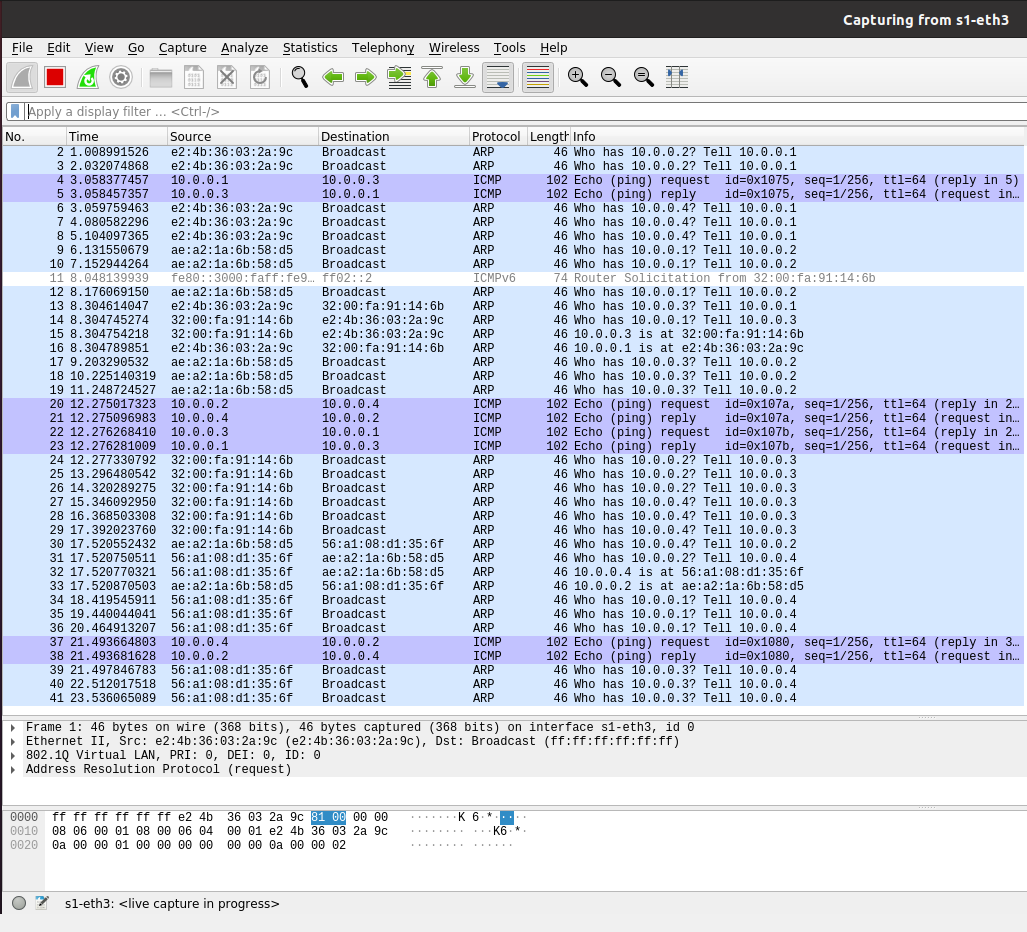Sort packets by Length column
Screen dimensions: 1027x932
click(549, 136)
